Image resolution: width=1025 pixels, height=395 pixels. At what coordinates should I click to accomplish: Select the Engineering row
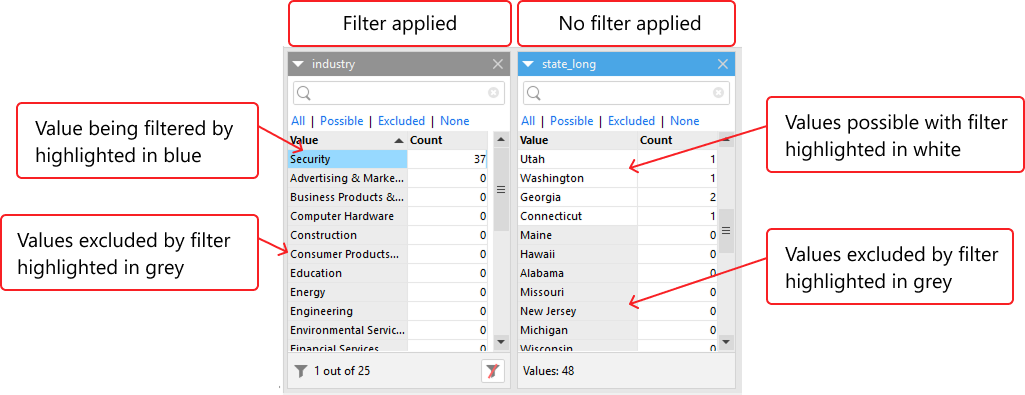click(348, 311)
